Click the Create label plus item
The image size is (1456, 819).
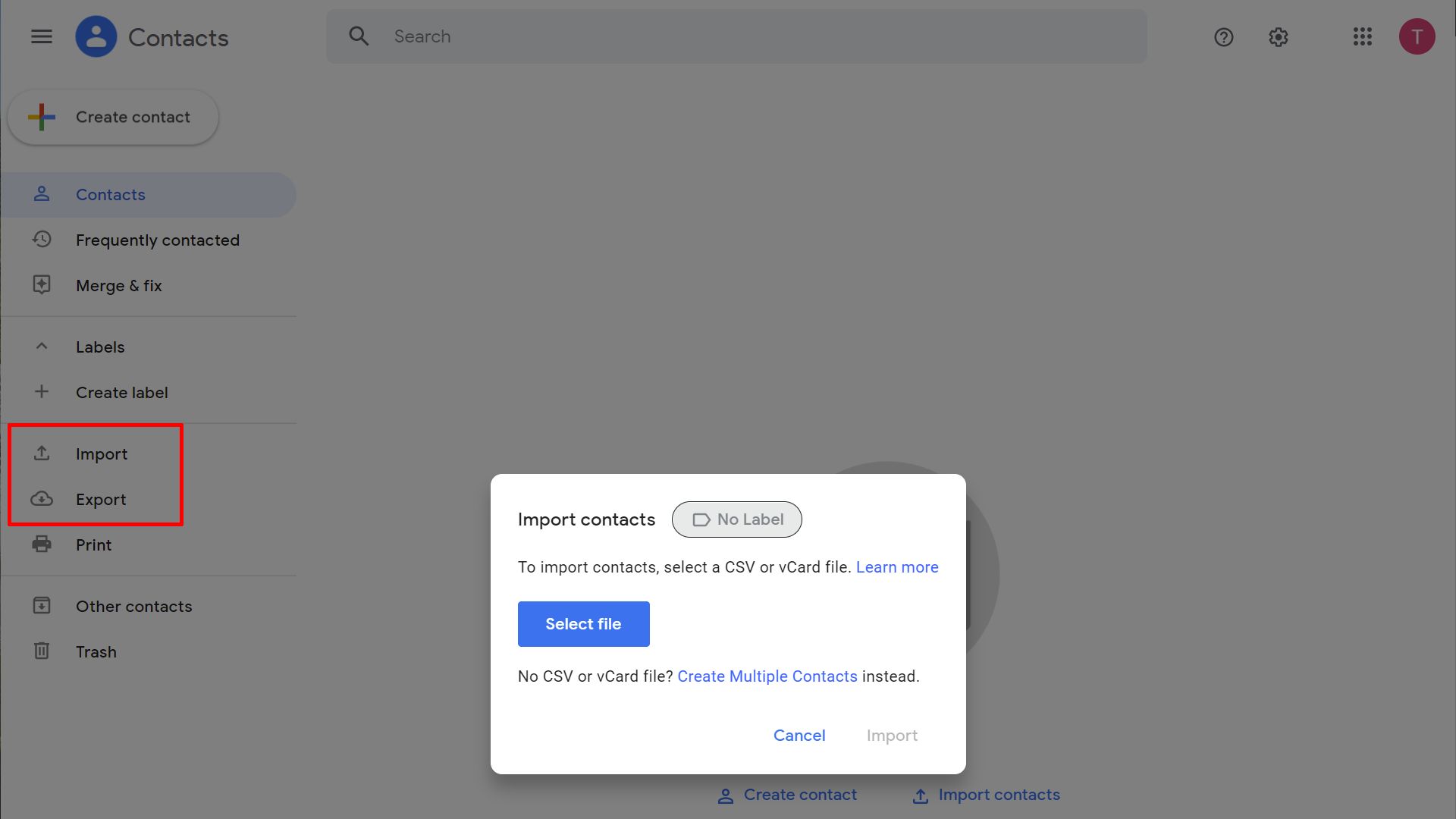click(41, 391)
